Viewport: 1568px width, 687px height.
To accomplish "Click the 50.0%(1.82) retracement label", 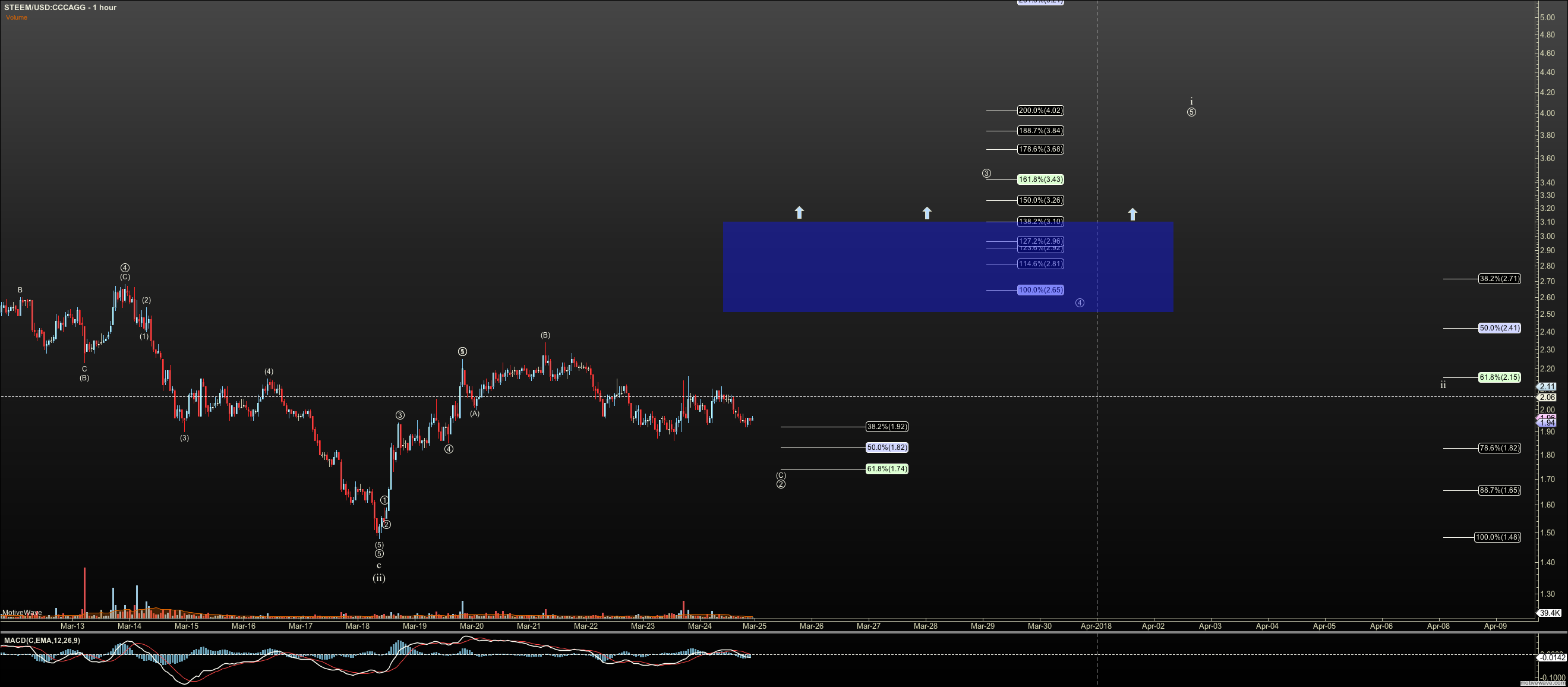I will point(888,448).
